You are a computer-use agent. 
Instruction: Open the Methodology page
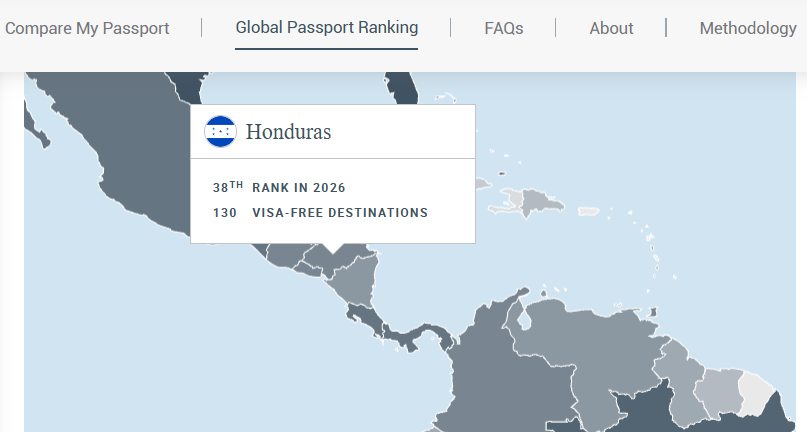click(x=748, y=28)
